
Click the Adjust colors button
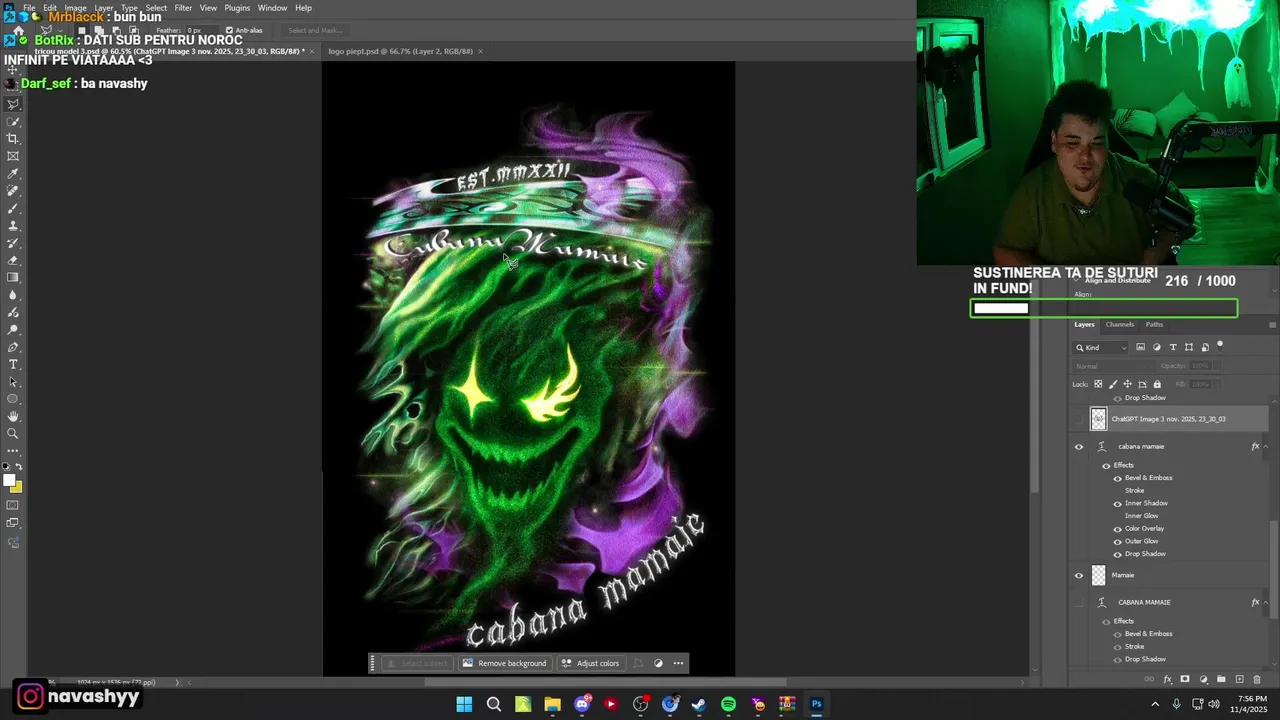pos(590,663)
